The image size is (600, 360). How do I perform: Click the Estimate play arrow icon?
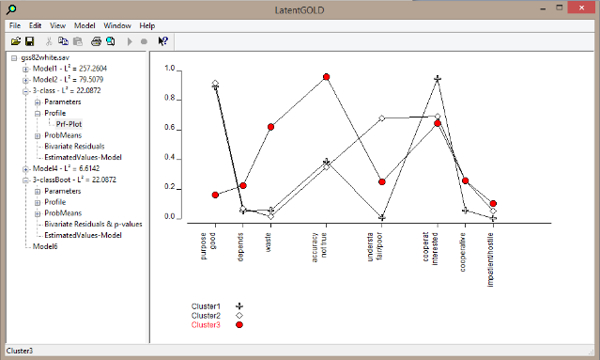pos(130,41)
